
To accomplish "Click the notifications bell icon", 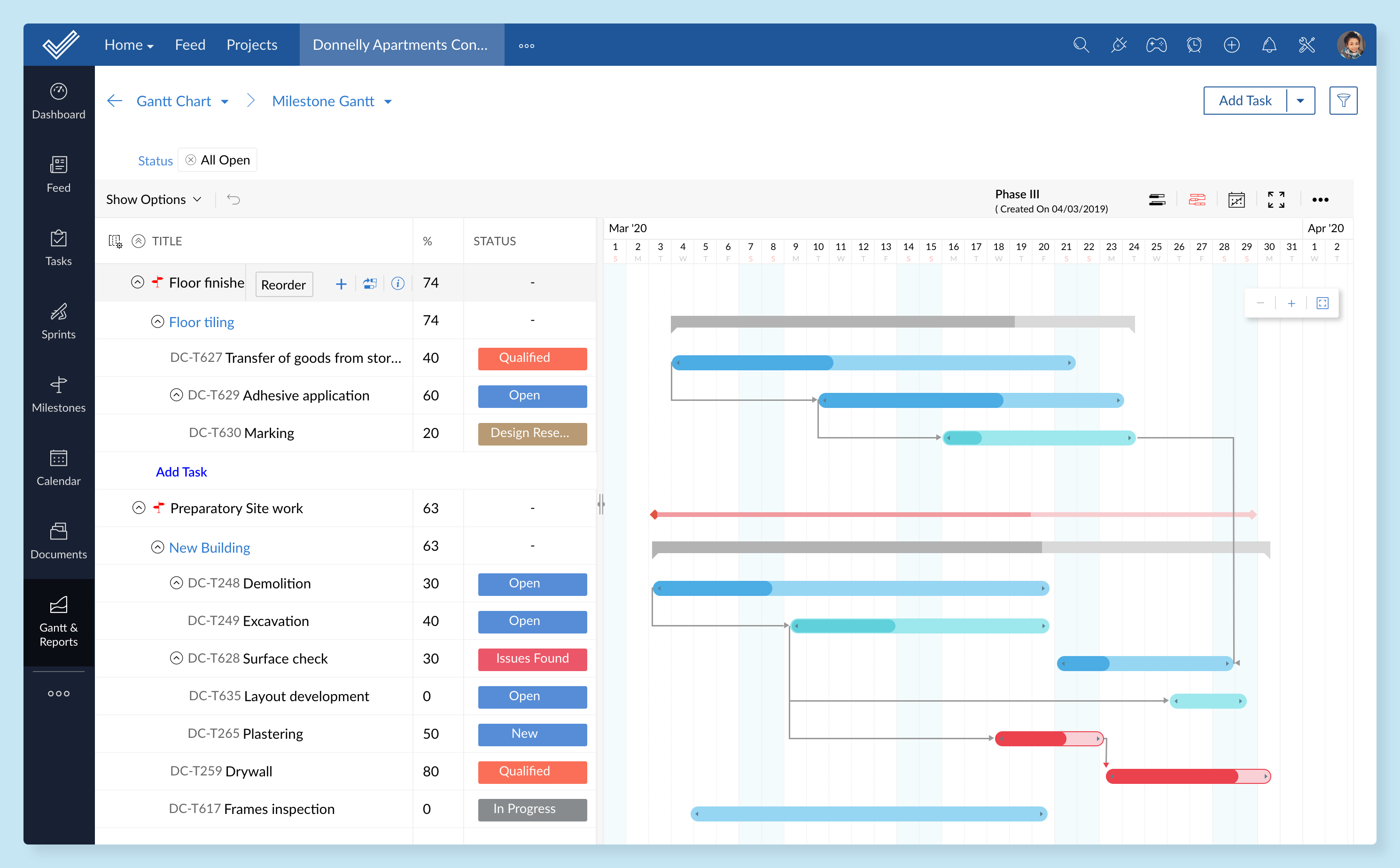I will (1269, 45).
